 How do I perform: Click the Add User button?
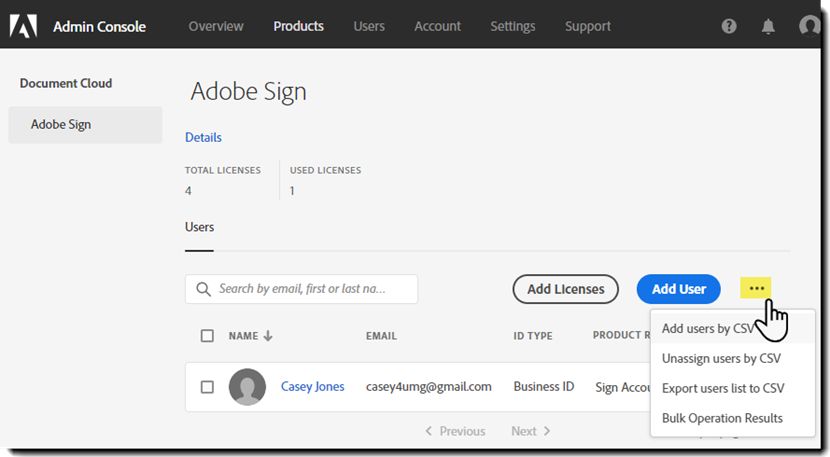click(x=679, y=289)
